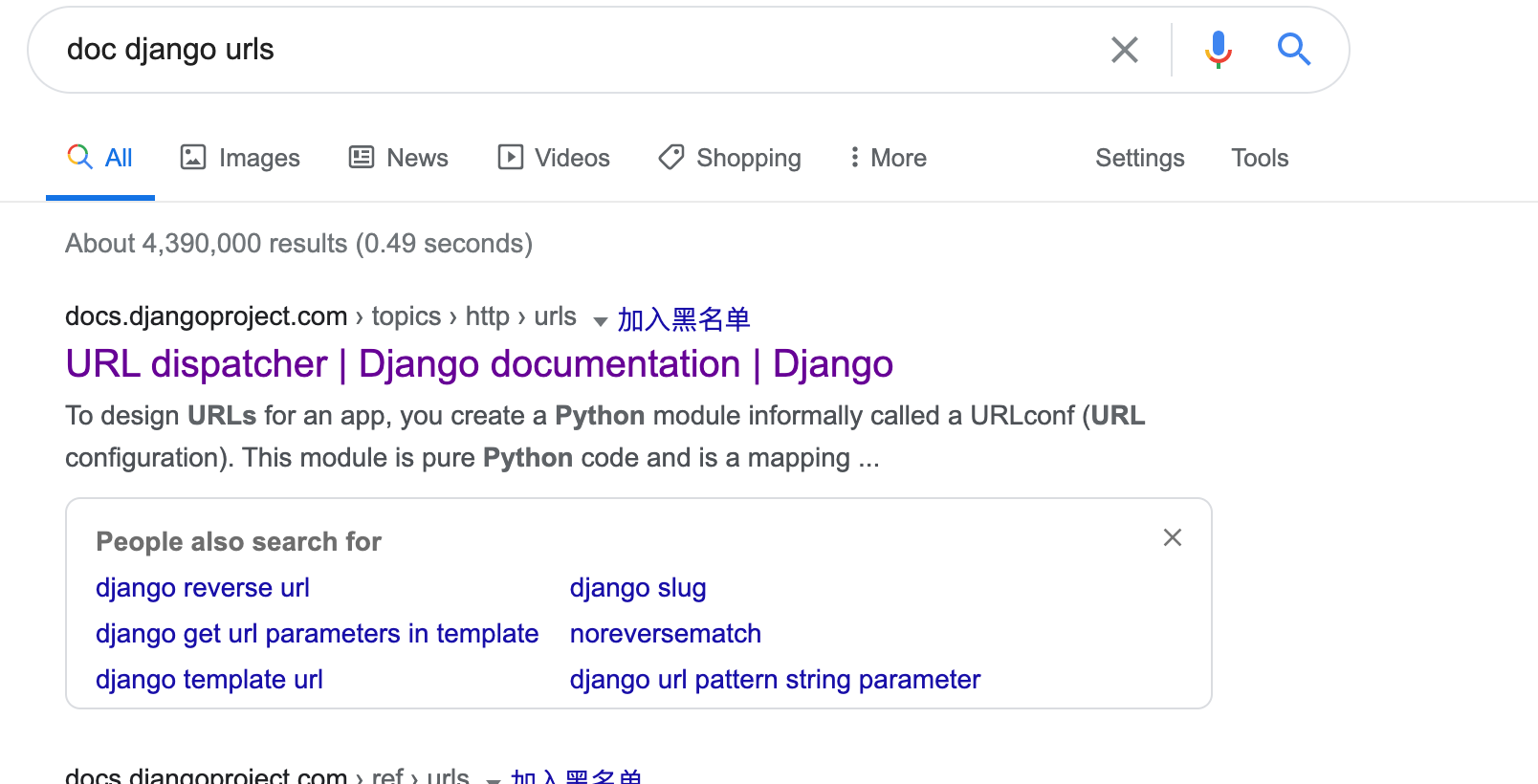Open the Videos tab
Screen dimensions: 1538x784
point(554,158)
